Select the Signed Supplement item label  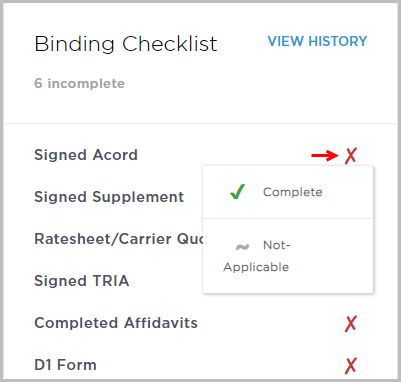(x=109, y=197)
